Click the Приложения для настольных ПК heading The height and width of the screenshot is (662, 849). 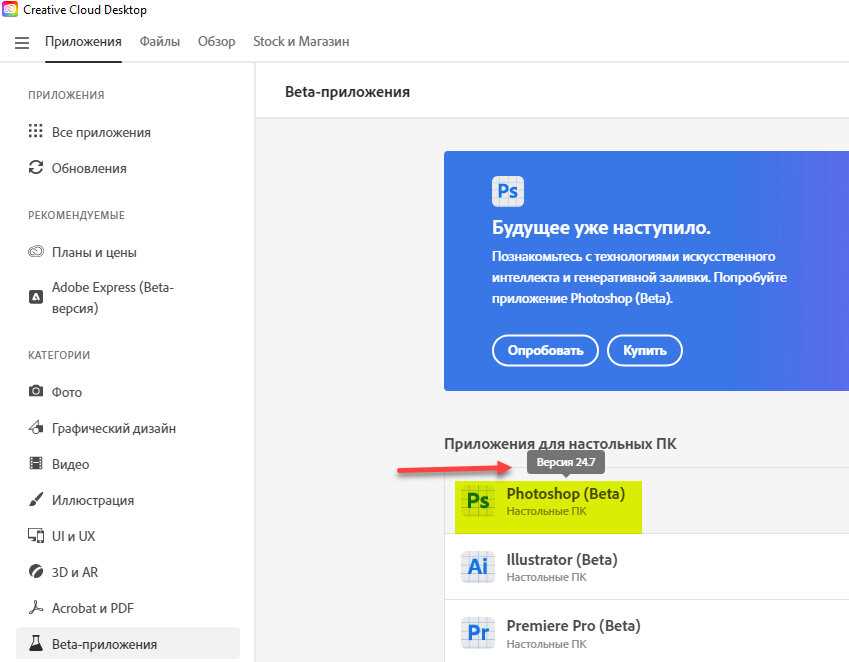pyautogui.click(x=560, y=443)
